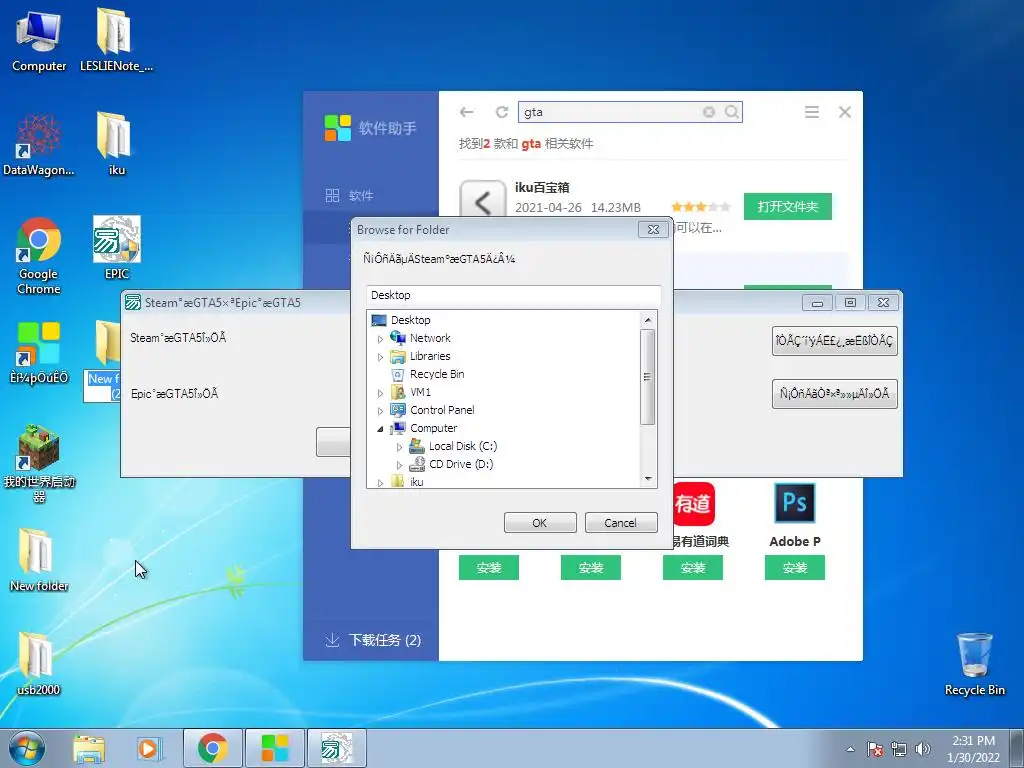
Task: Switch to Chrome on the taskbar
Action: (x=213, y=748)
